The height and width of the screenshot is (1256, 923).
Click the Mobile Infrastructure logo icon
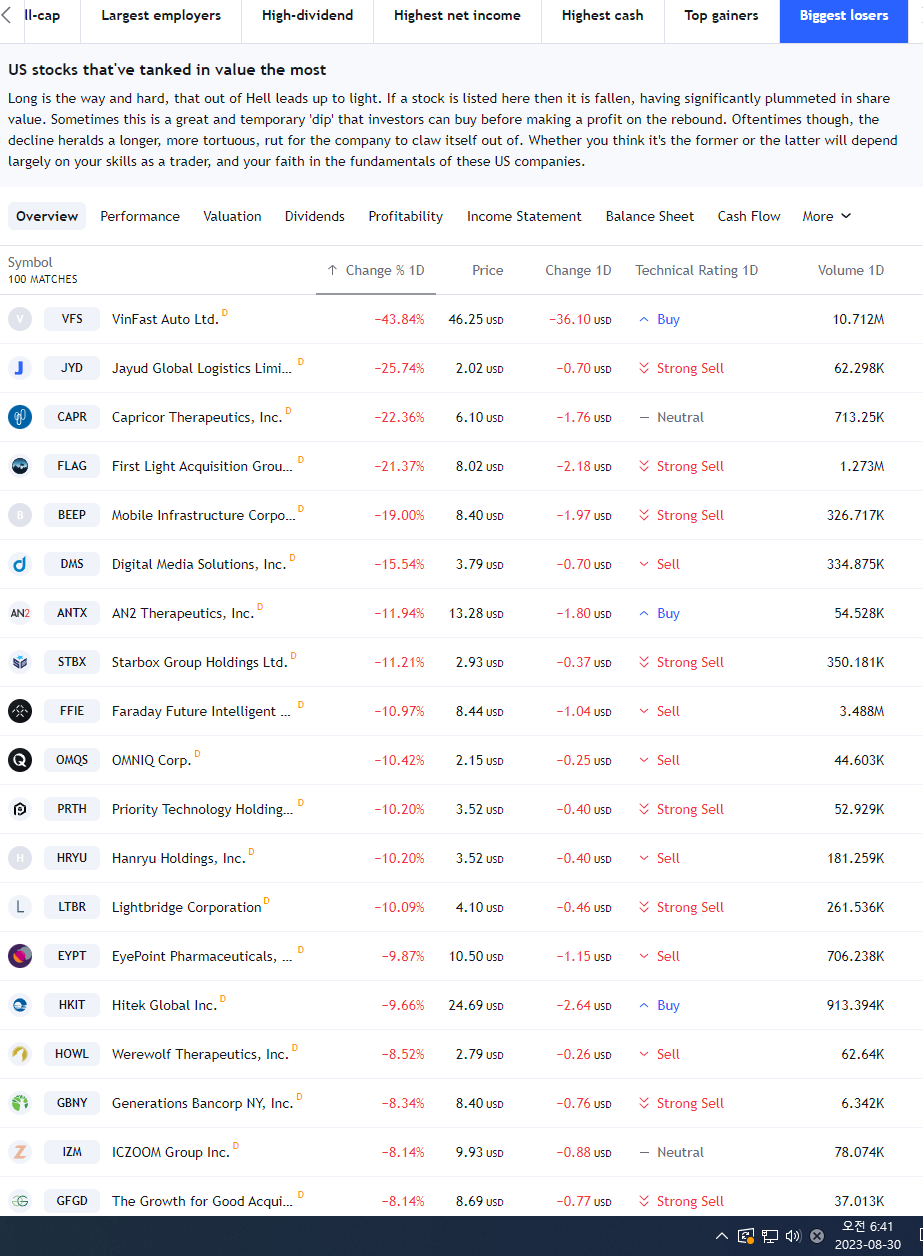[20, 515]
